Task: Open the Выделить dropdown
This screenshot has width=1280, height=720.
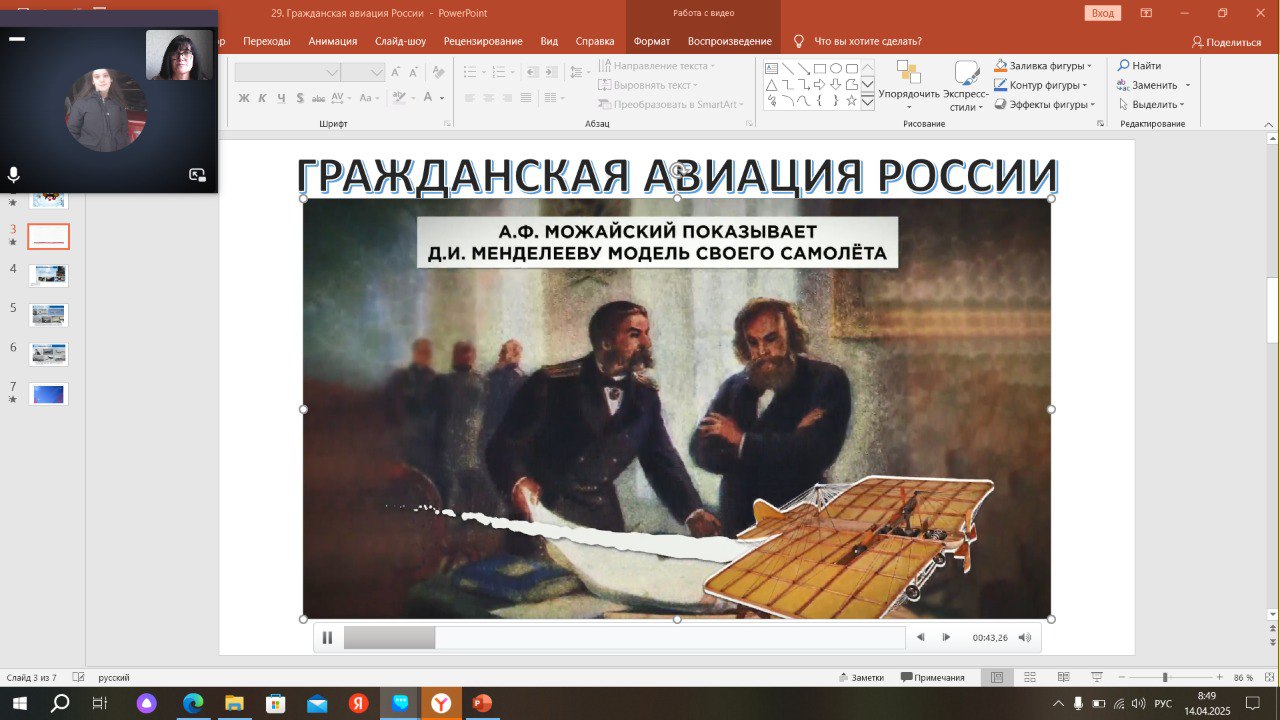Action: tap(1151, 104)
